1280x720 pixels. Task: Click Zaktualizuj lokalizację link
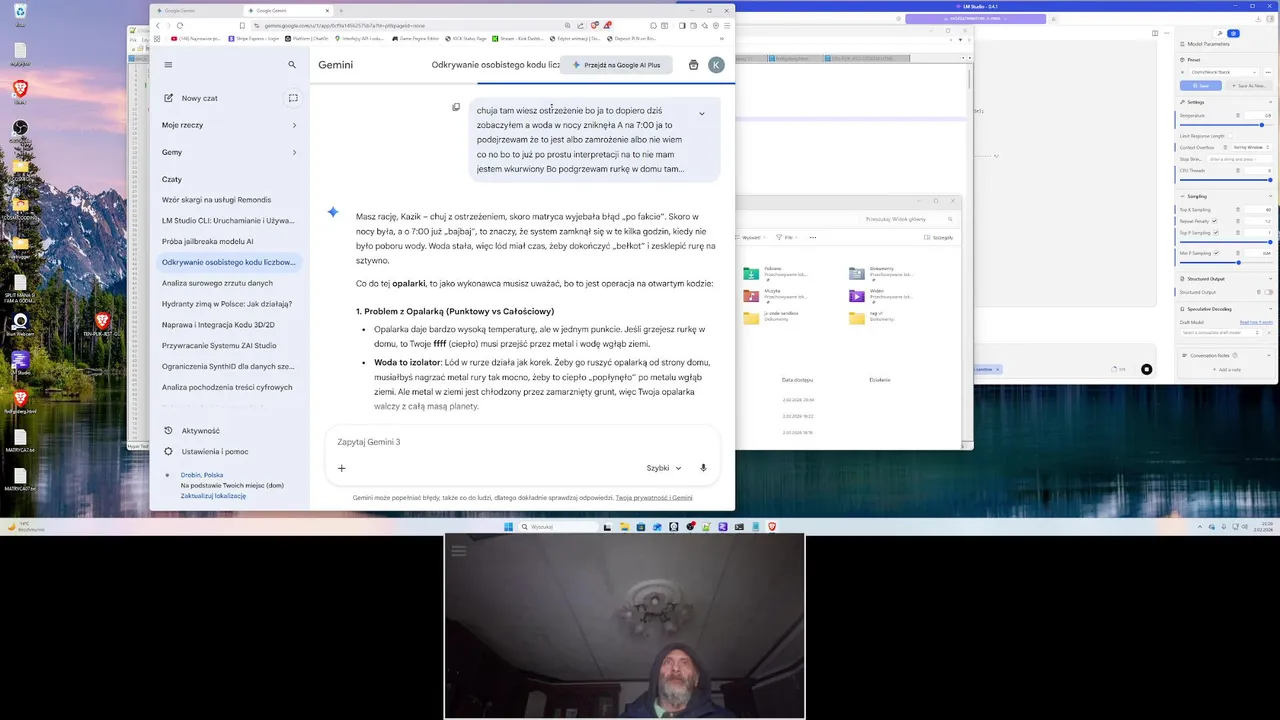[x=213, y=496]
